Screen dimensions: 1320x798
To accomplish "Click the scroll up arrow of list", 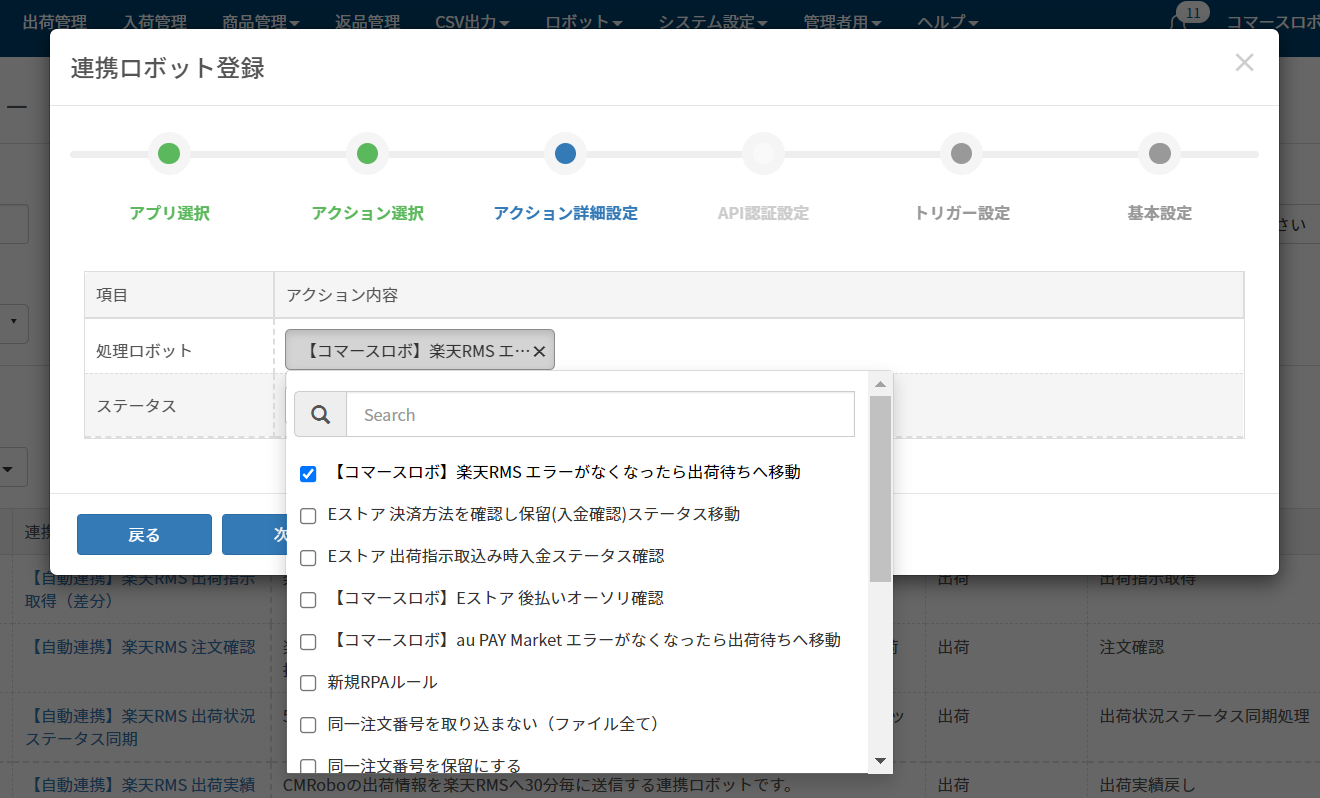I will click(x=880, y=384).
